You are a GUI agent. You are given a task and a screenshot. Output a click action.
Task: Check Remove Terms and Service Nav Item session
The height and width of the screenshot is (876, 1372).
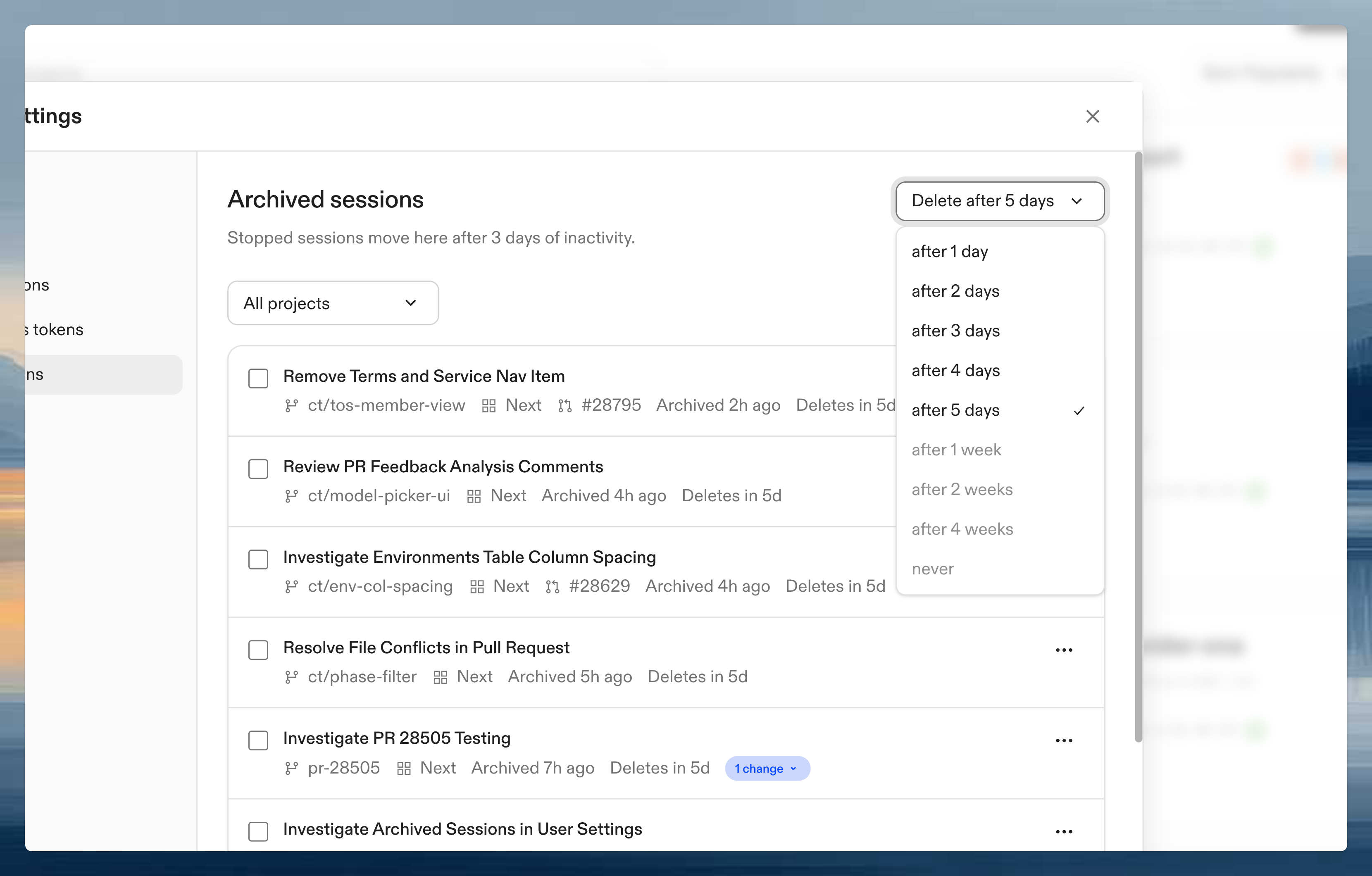pos(258,378)
